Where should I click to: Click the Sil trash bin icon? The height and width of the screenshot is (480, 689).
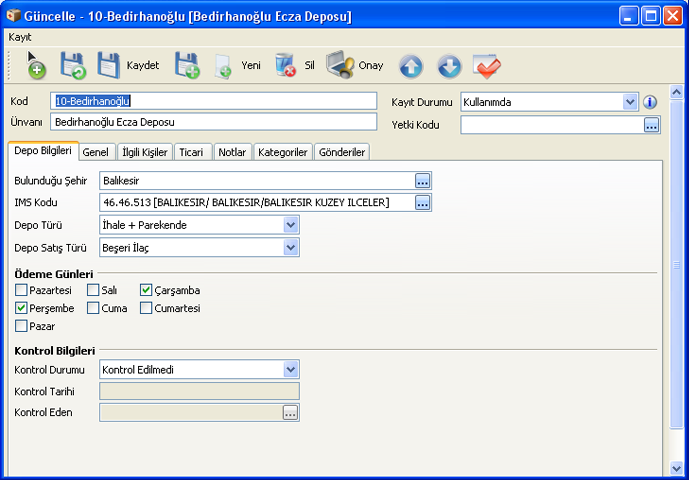[x=285, y=65]
